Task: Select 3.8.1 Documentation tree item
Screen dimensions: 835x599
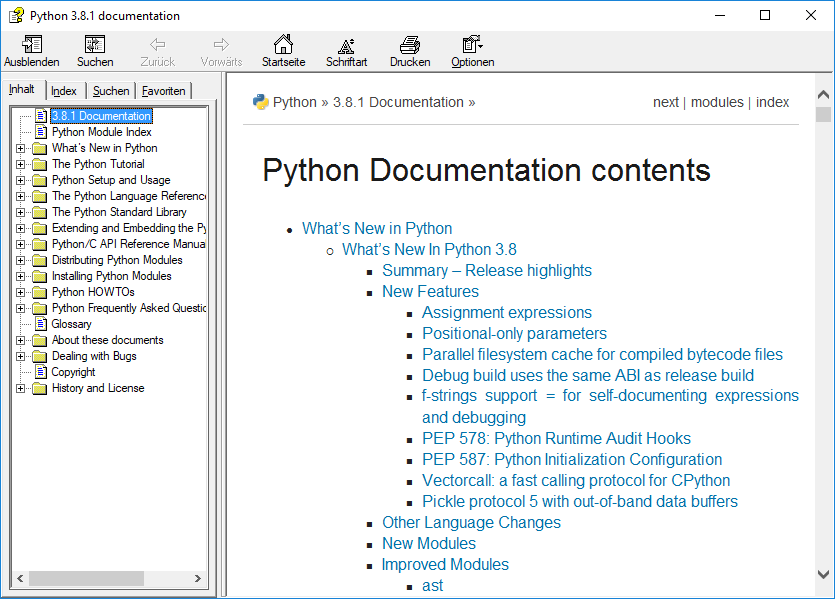Action: (101, 116)
